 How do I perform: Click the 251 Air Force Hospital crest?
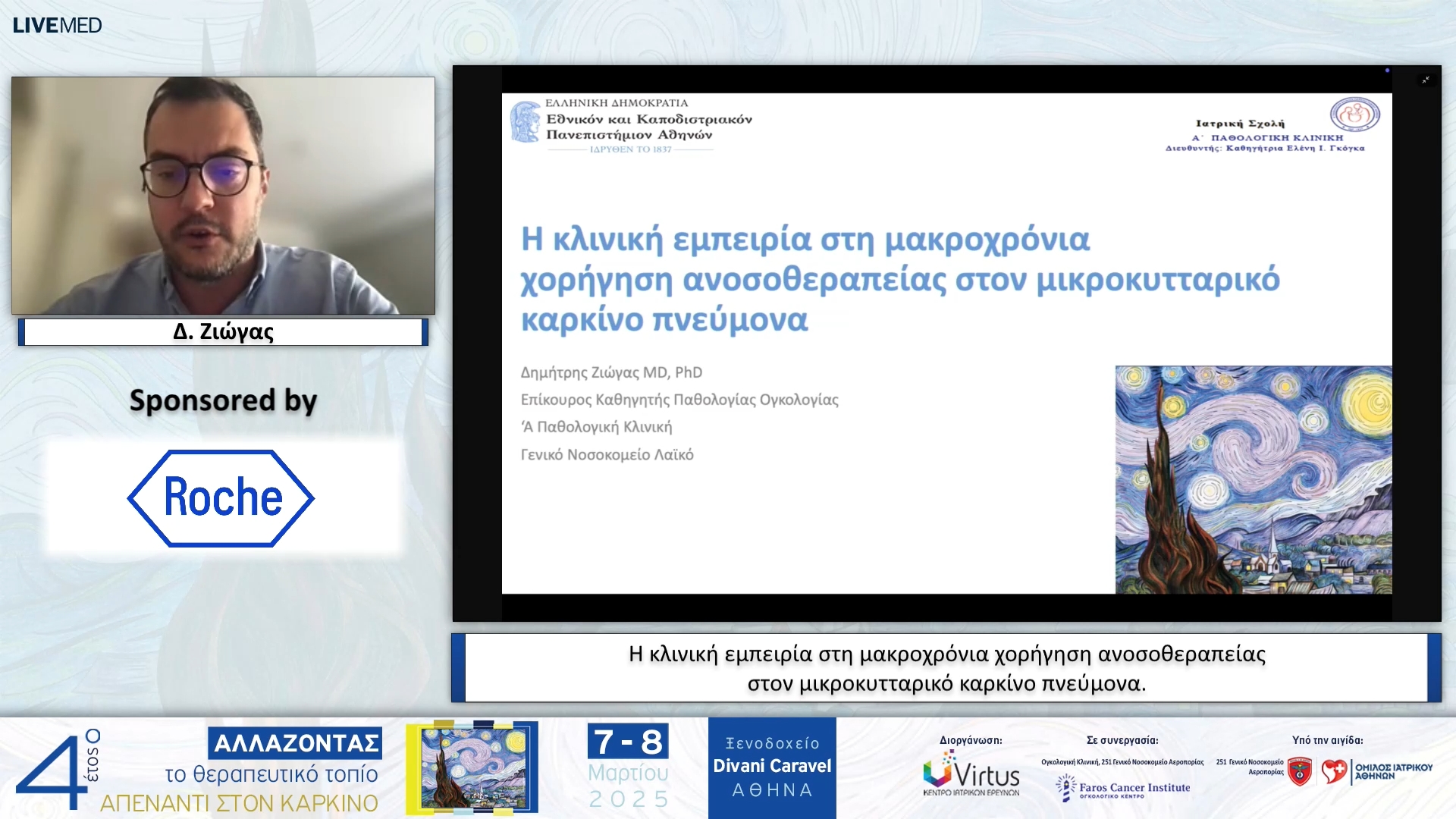coord(1300,772)
